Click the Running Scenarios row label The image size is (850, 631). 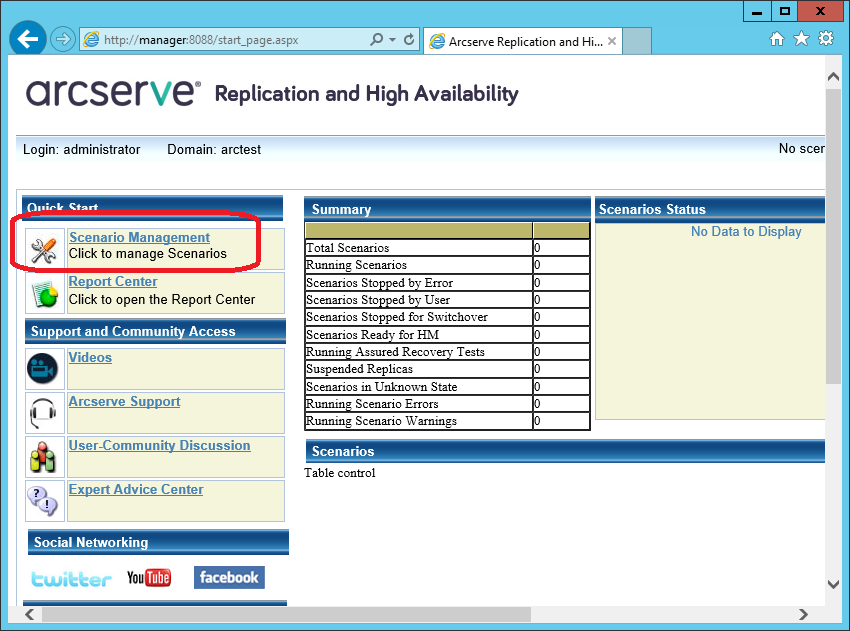pos(356,265)
